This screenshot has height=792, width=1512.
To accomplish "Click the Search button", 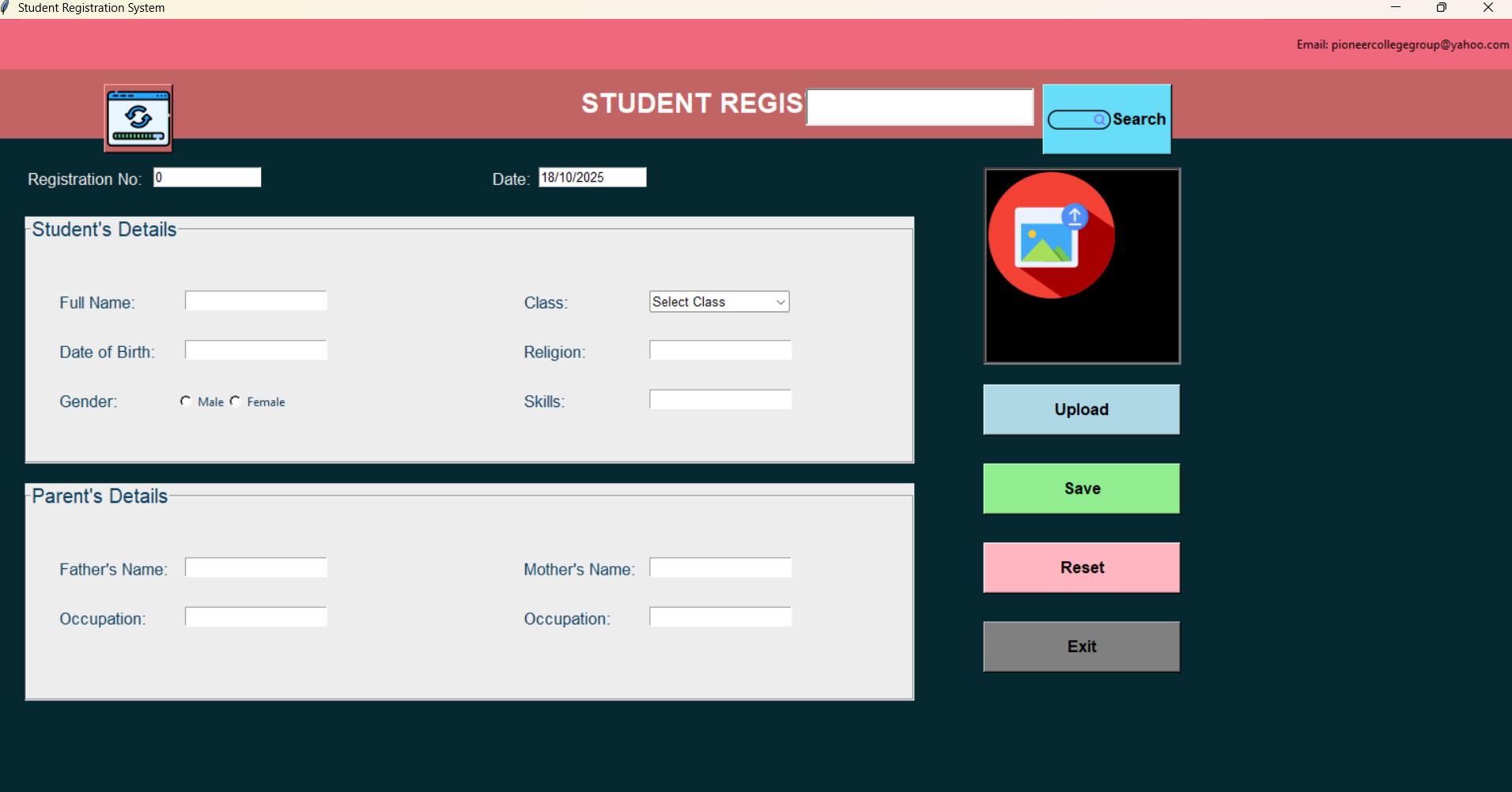I will pyautogui.click(x=1107, y=119).
